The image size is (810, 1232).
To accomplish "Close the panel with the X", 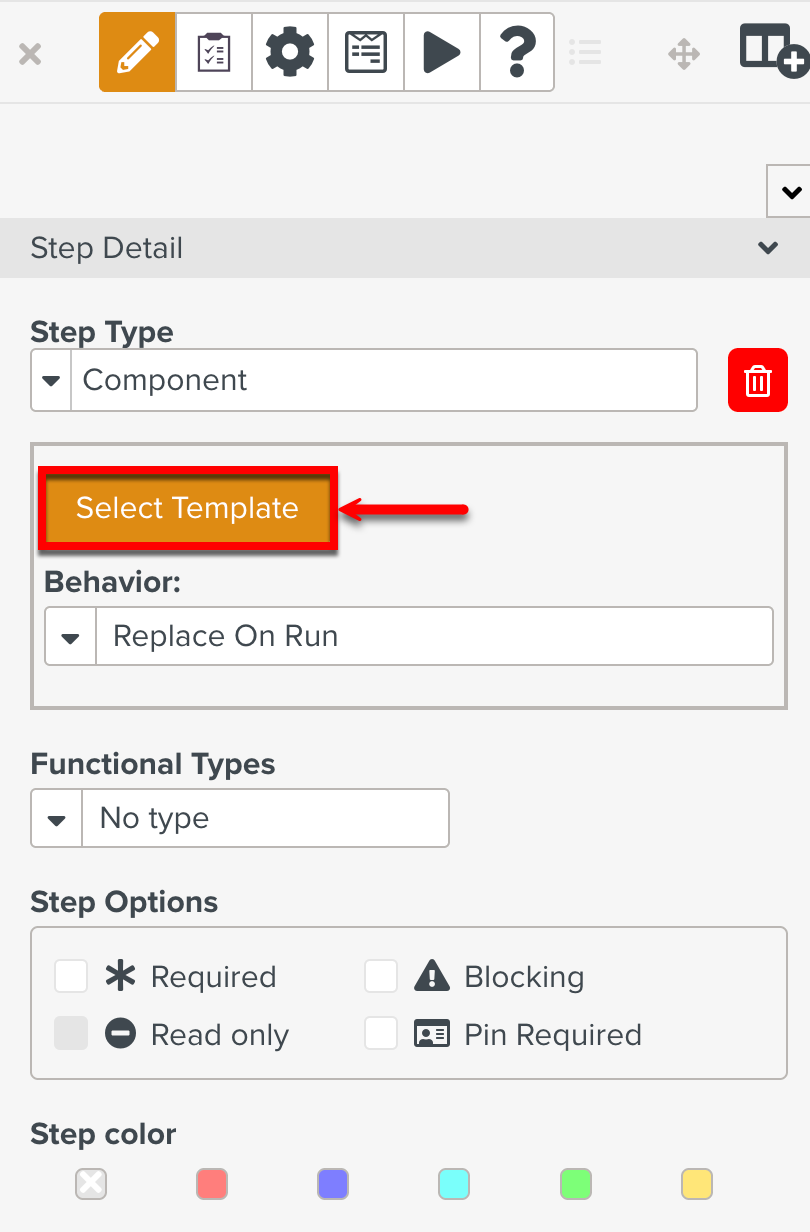I will 30,53.
